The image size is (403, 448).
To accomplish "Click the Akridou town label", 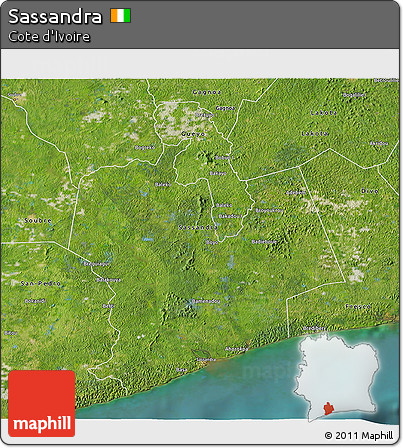I will [x=379, y=143].
